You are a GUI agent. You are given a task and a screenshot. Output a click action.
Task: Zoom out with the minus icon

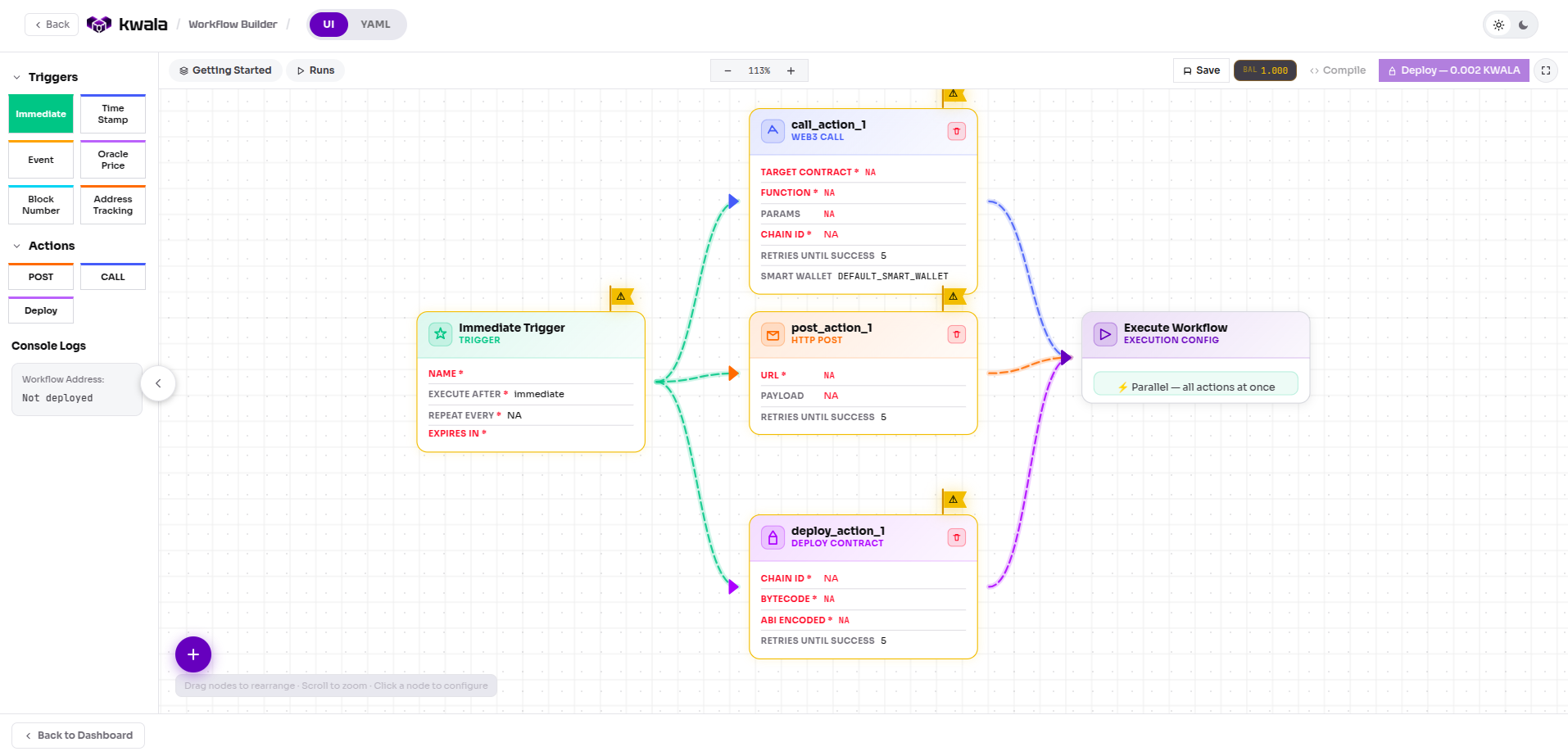coord(727,71)
